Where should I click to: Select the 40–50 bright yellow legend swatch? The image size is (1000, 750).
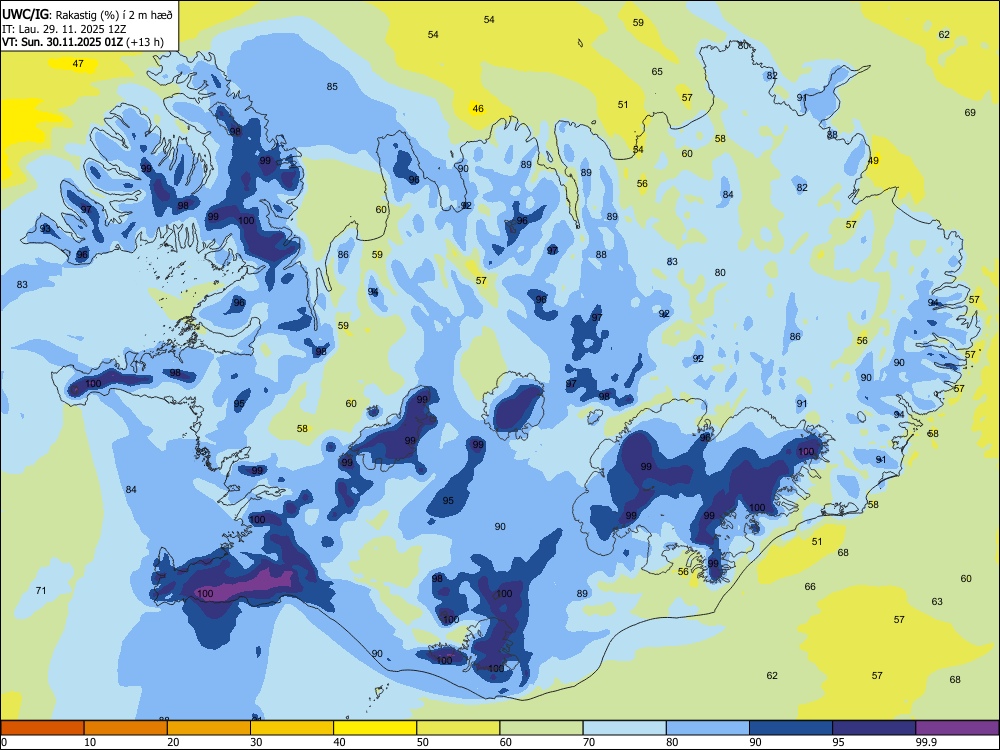click(x=375, y=728)
